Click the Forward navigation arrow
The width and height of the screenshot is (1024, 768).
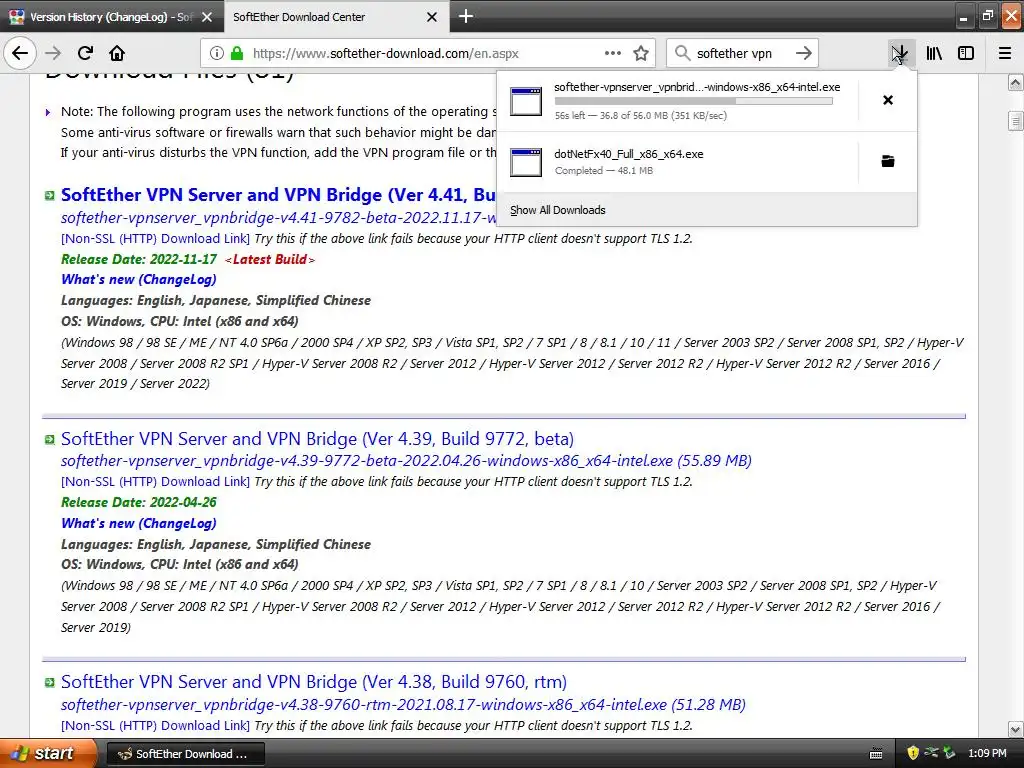(x=53, y=53)
